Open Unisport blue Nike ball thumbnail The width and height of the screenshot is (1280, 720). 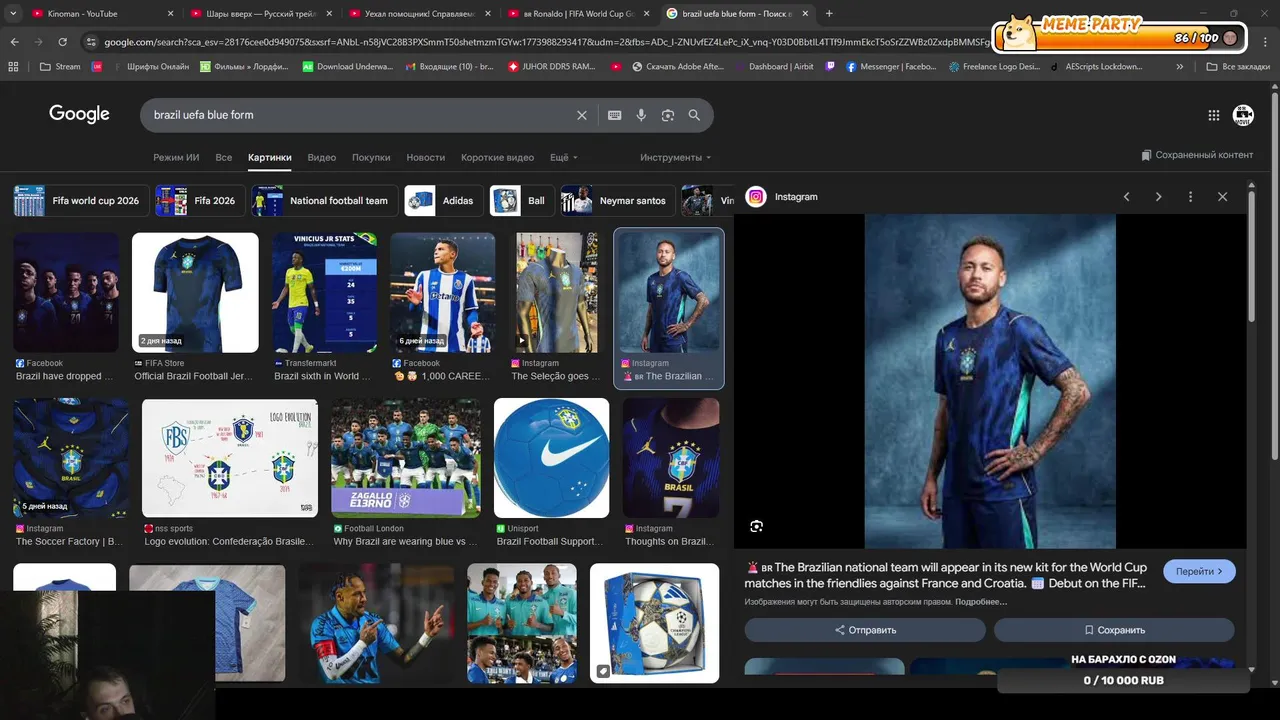pos(551,458)
